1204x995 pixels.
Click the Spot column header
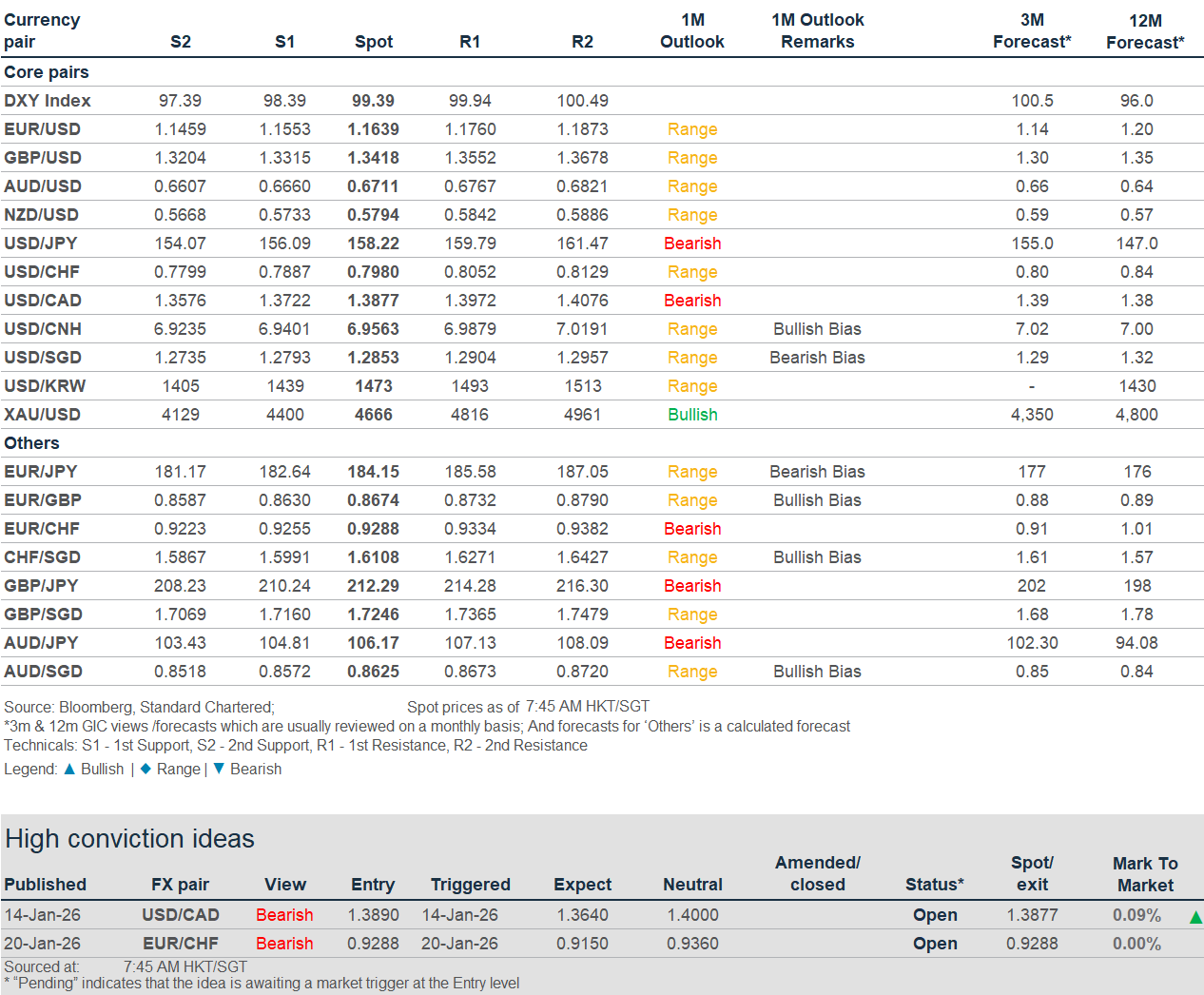(x=374, y=42)
